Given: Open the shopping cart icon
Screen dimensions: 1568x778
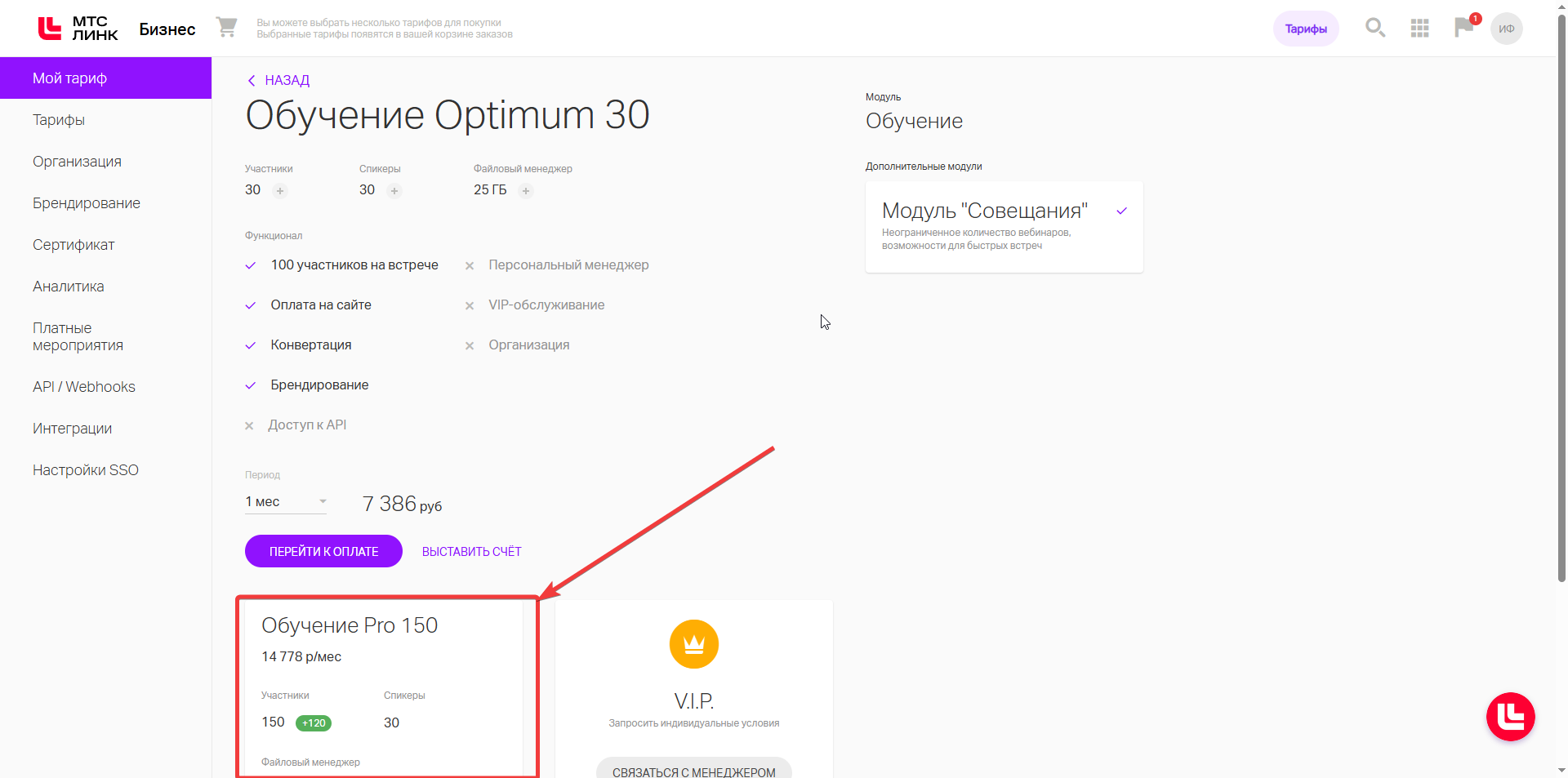Looking at the screenshot, I should coord(226,28).
